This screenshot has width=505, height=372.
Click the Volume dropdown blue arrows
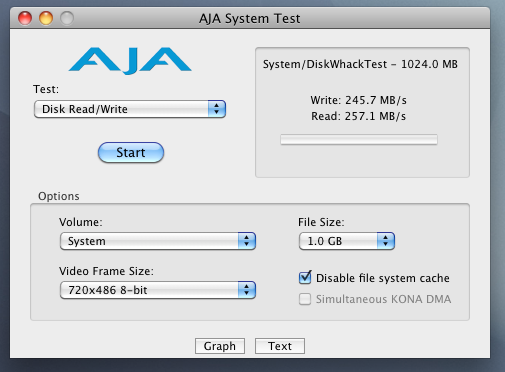click(247, 241)
